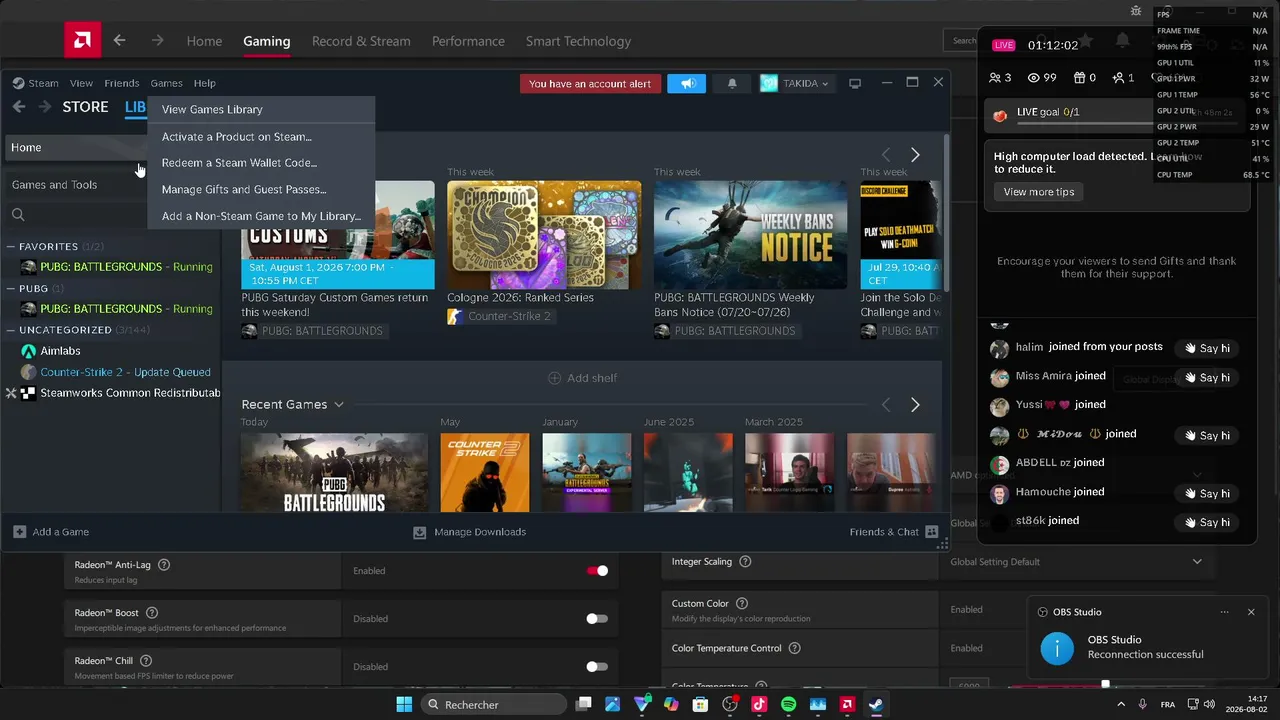Click 'You have an account alert' button
This screenshot has width=1280, height=720.
click(x=590, y=84)
